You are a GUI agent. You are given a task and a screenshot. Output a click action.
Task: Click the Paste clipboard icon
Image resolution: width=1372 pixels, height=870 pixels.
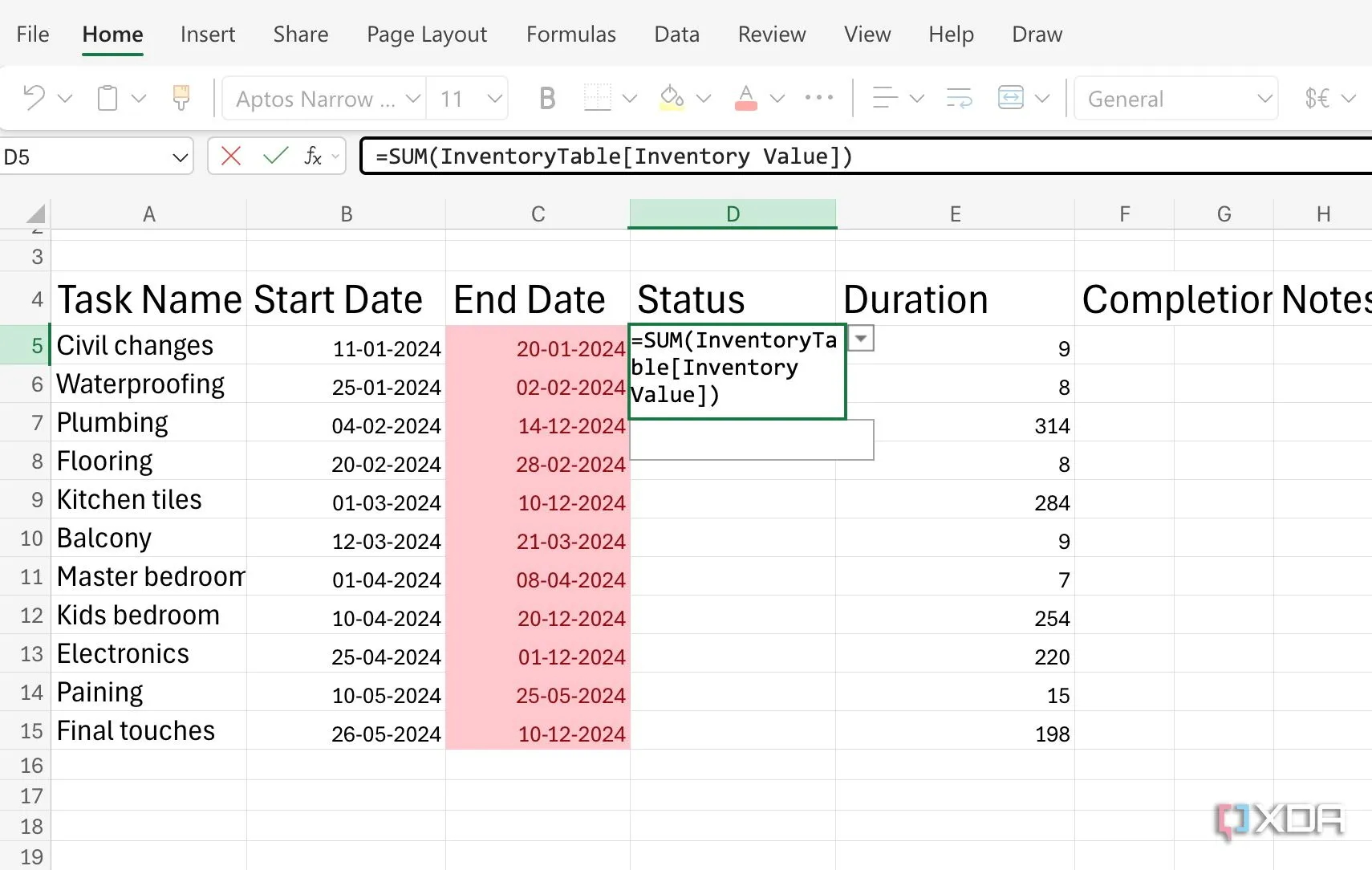coord(107,98)
